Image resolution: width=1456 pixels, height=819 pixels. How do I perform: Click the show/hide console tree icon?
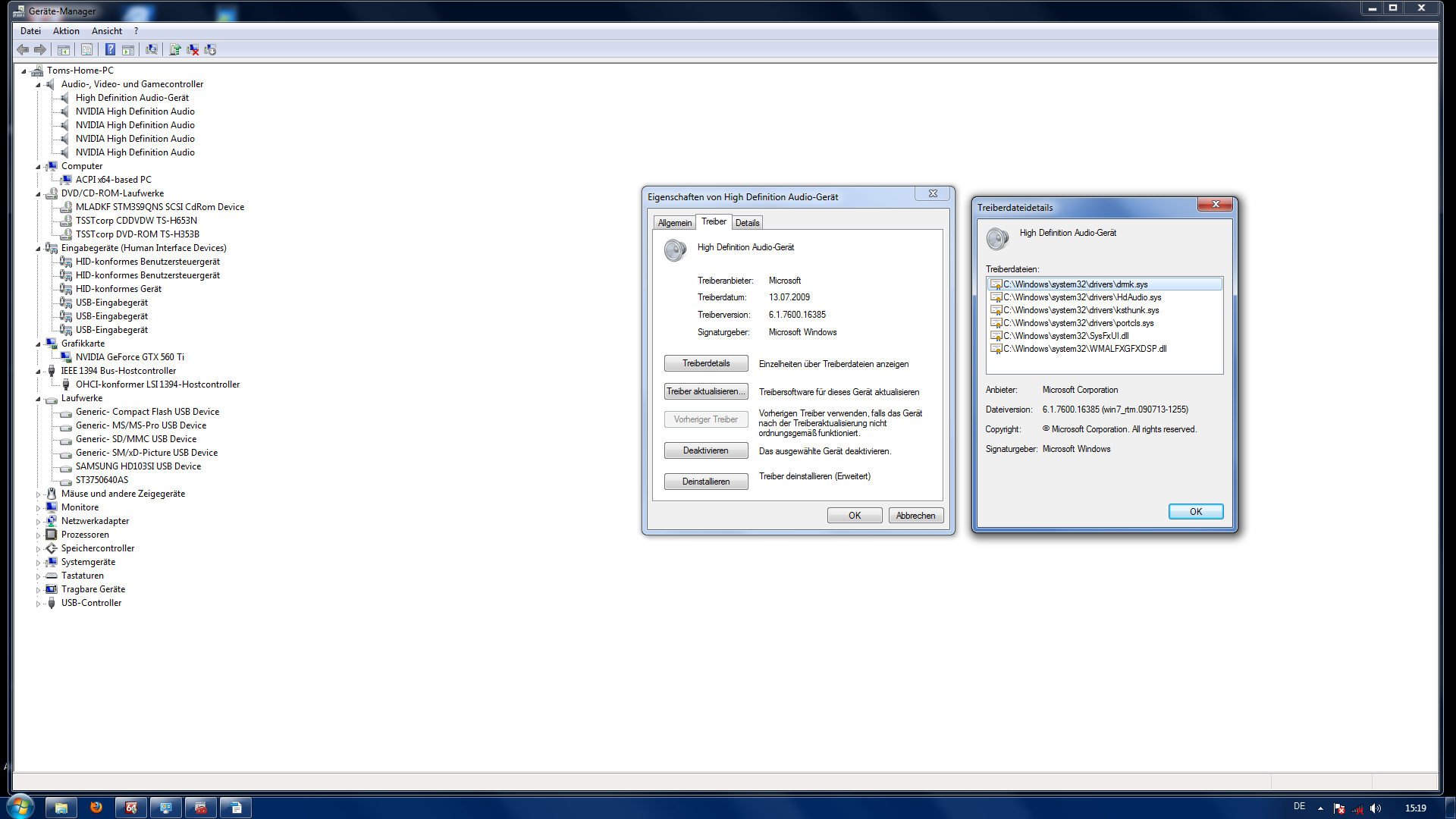pyautogui.click(x=64, y=49)
